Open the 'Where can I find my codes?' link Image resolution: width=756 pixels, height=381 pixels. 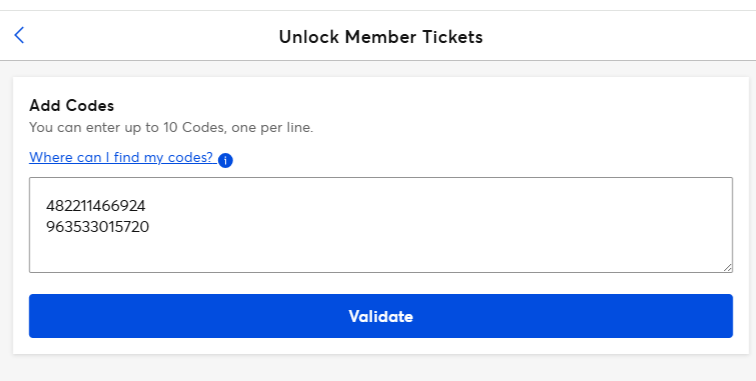tap(121, 157)
